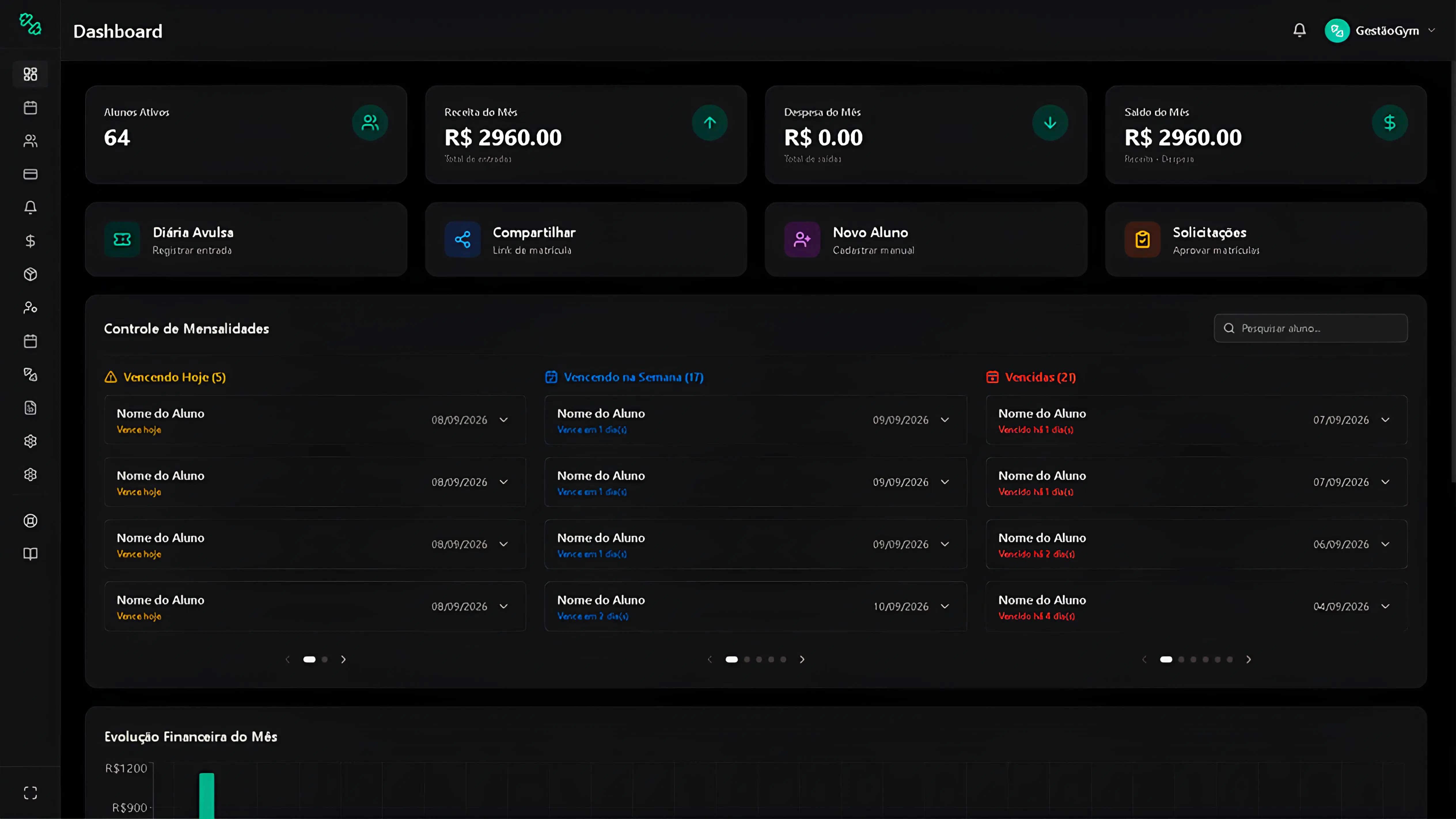
Task: Click the Saldo do Mês dollar icon
Action: point(1390,123)
